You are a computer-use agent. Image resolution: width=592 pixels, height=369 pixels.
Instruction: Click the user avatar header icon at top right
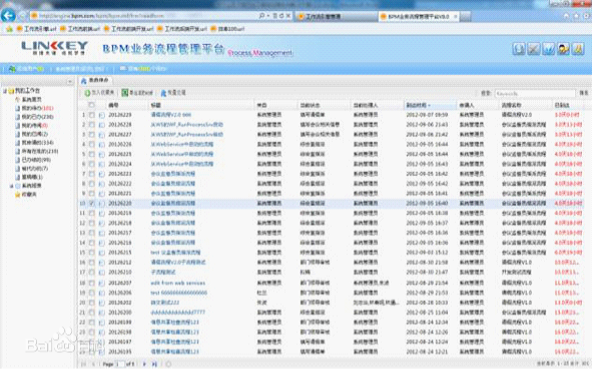[563, 49]
